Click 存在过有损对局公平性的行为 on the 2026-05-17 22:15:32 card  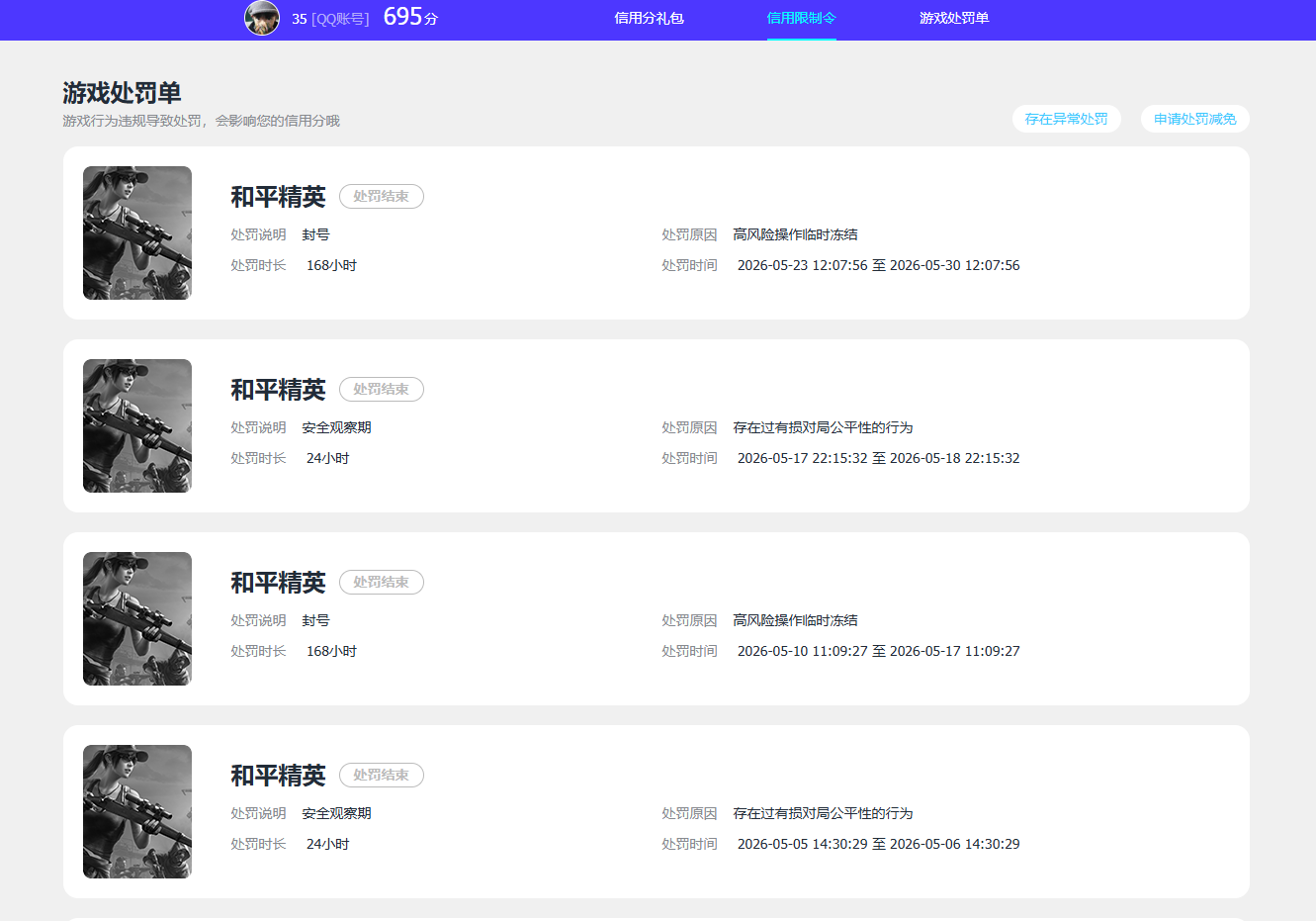[823, 427]
